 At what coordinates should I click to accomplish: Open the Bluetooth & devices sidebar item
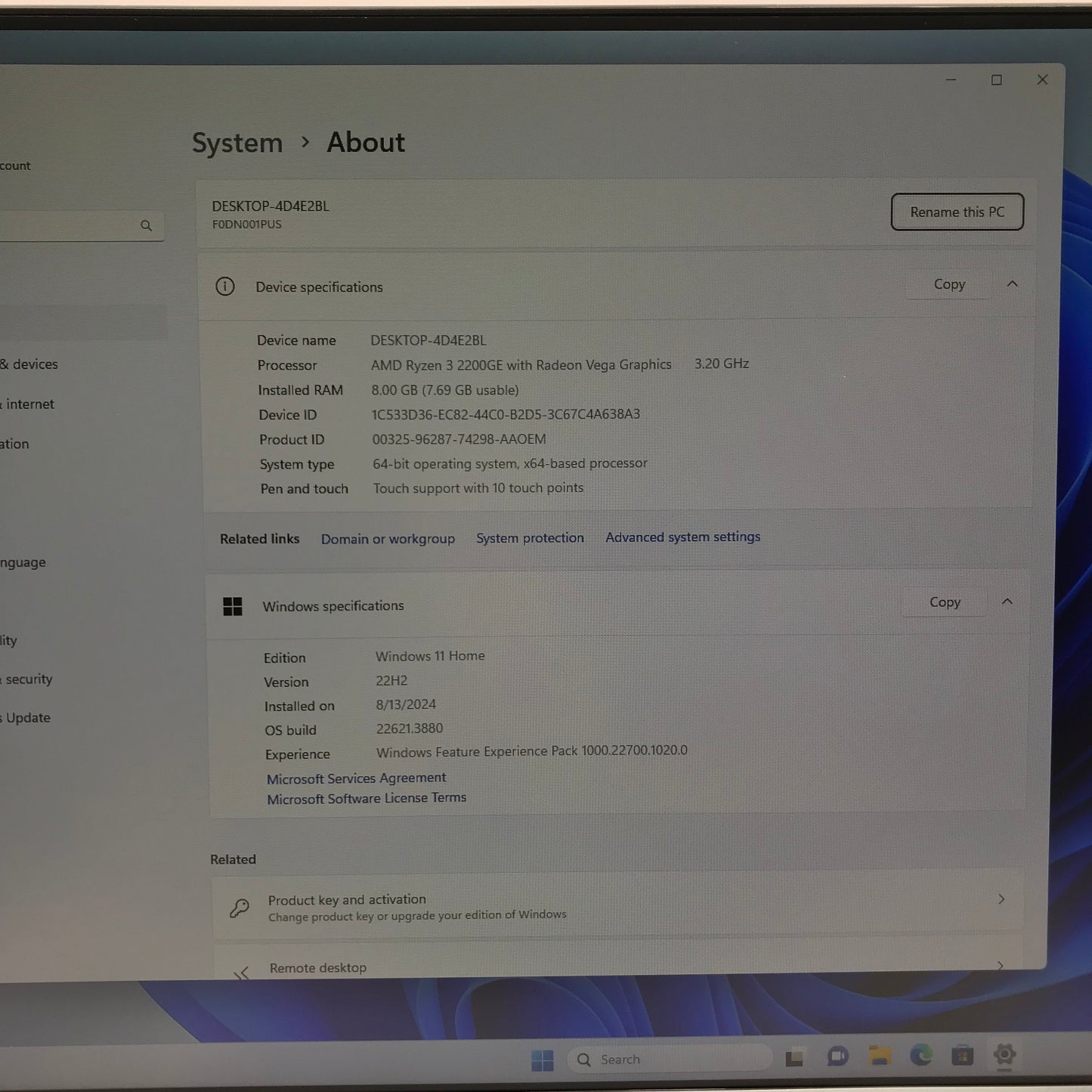tap(30, 364)
